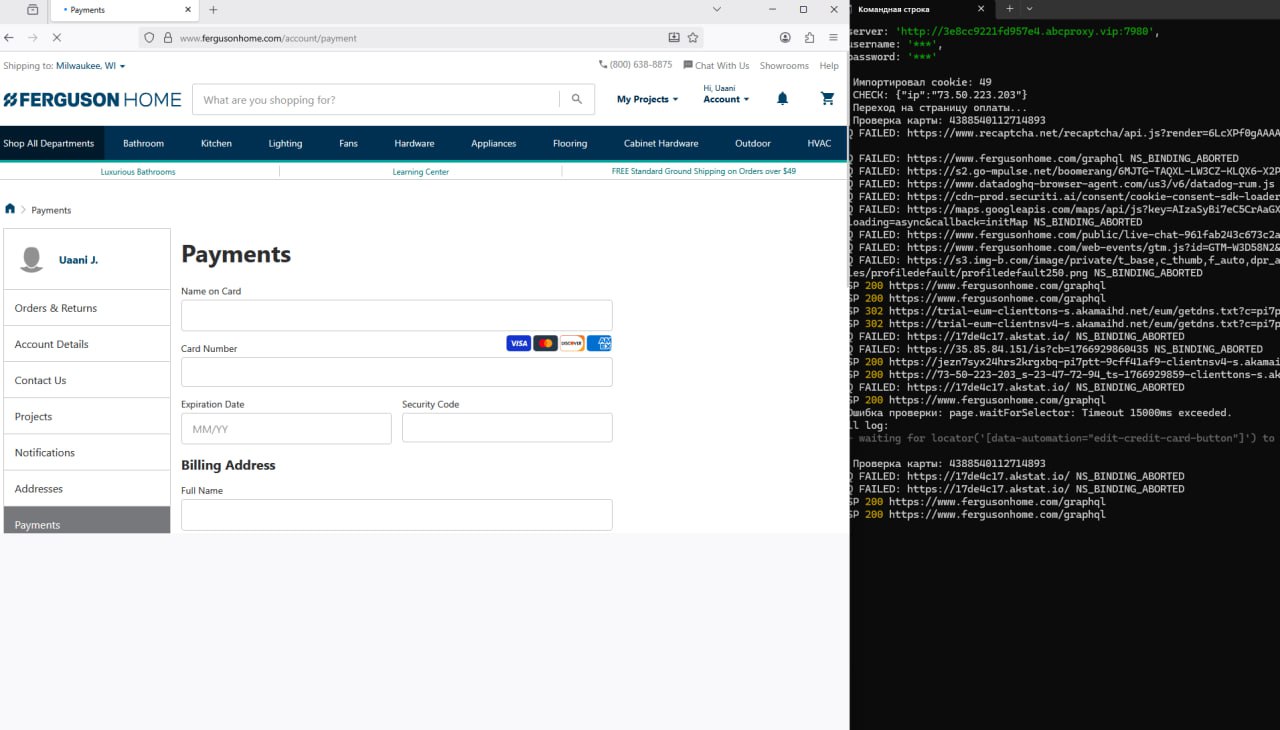The image size is (1280, 730).
Task: Select Fans in the navigation bar
Action: (348, 143)
